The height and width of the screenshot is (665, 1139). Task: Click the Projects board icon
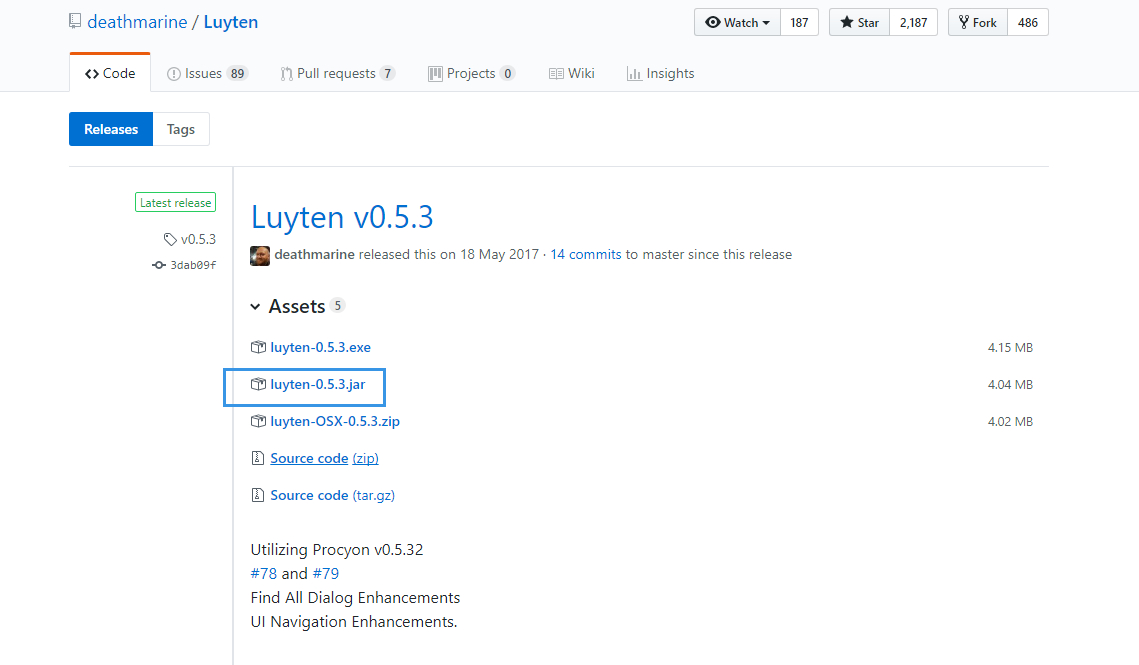(x=435, y=73)
